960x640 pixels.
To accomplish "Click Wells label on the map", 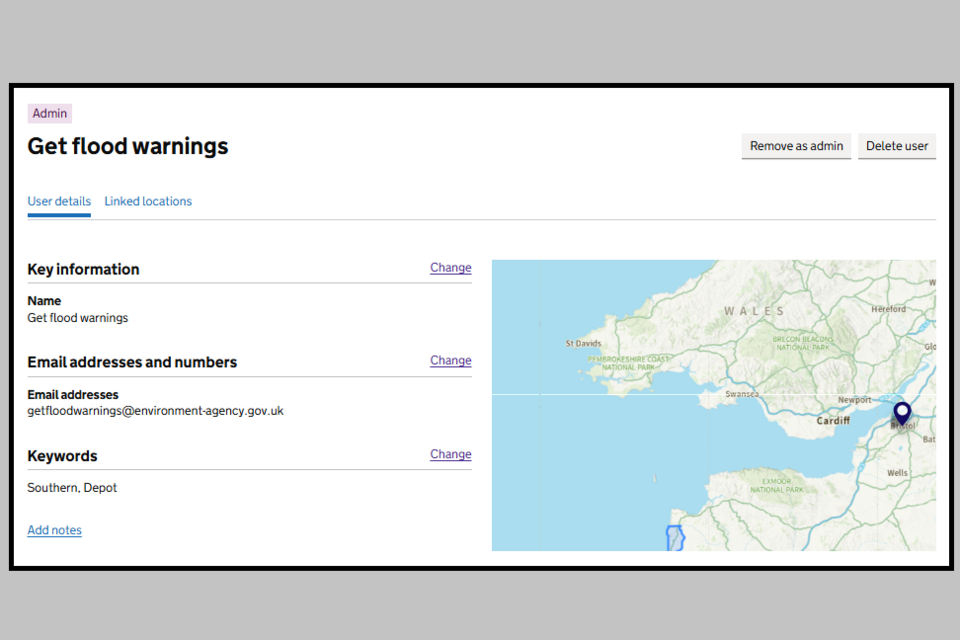I will click(897, 473).
